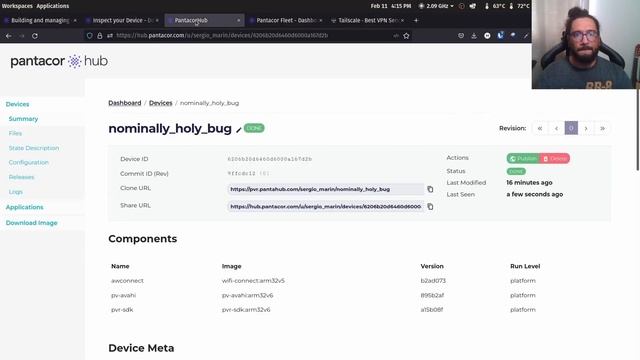
Task: Open Devices in sidebar
Action: [18, 104]
